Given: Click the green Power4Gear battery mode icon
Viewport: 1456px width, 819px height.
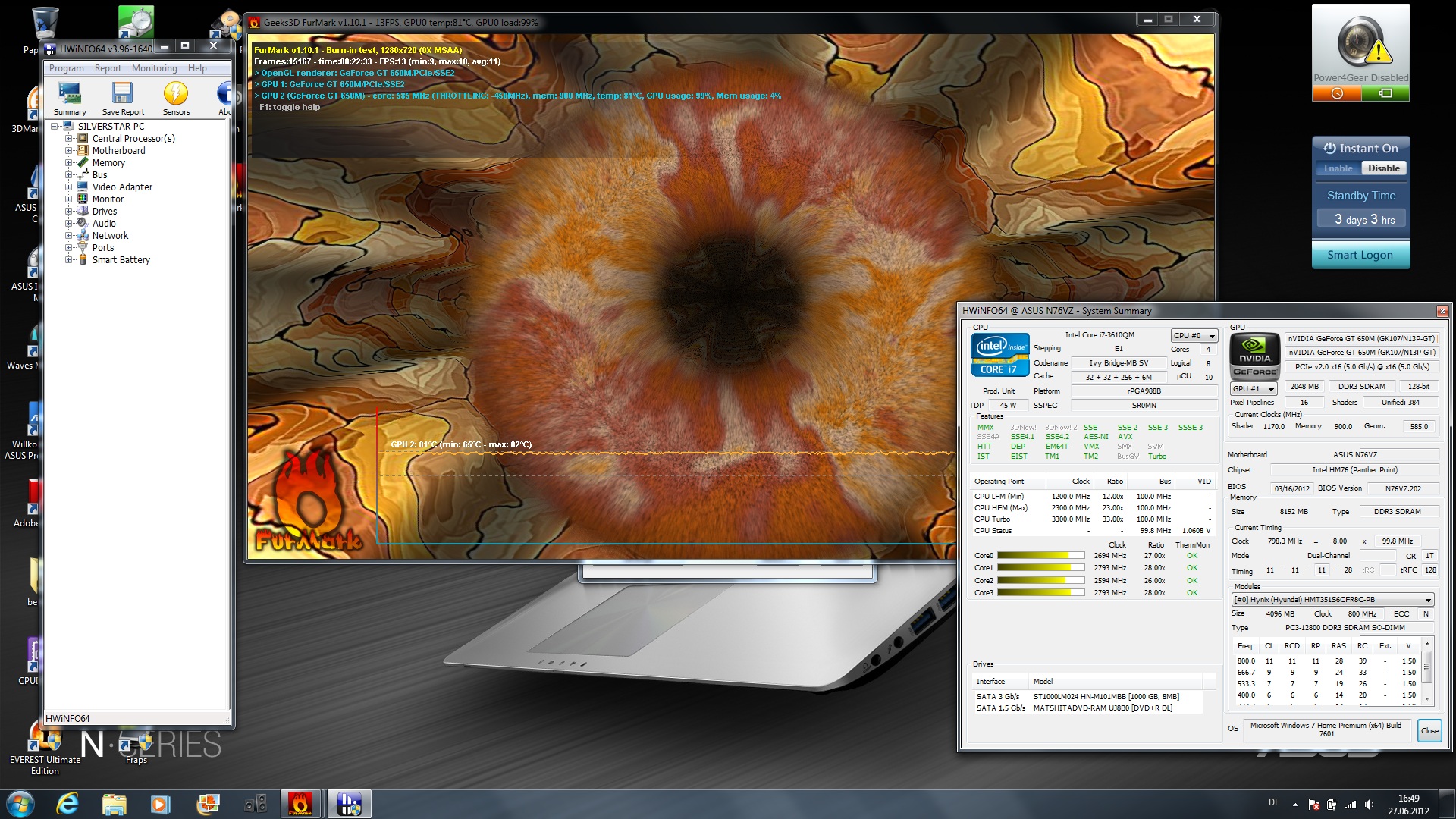Looking at the screenshot, I should click(x=1385, y=93).
